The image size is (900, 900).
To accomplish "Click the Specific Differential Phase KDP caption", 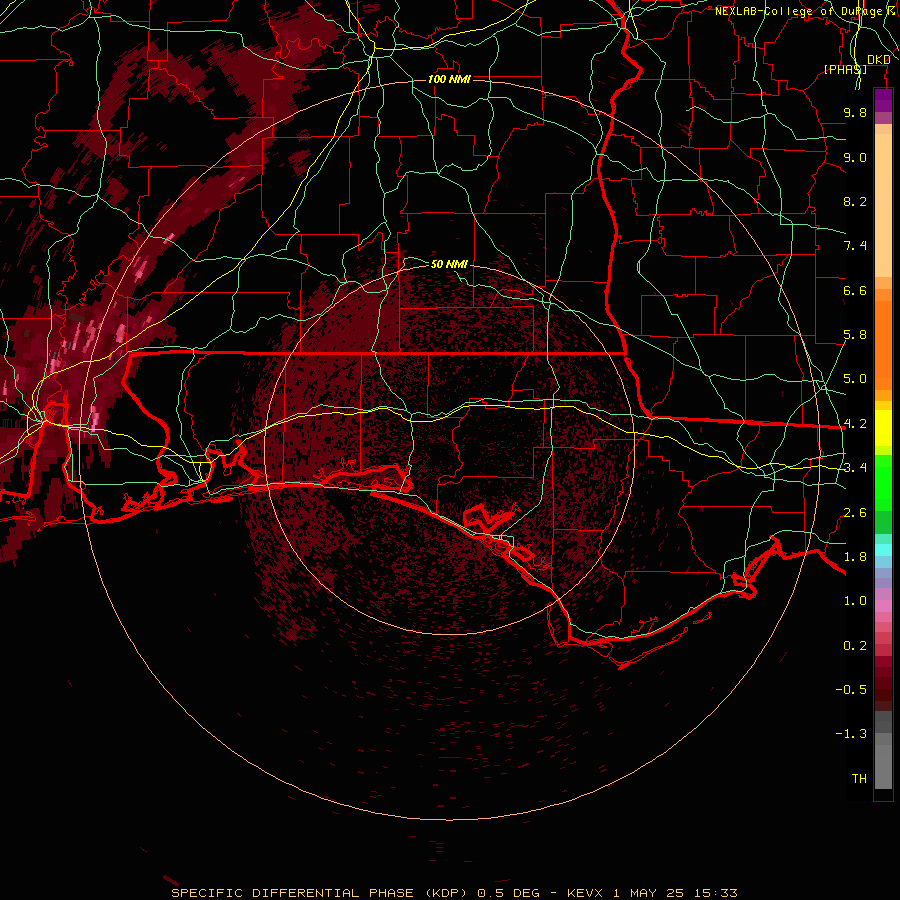I will (455, 893).
